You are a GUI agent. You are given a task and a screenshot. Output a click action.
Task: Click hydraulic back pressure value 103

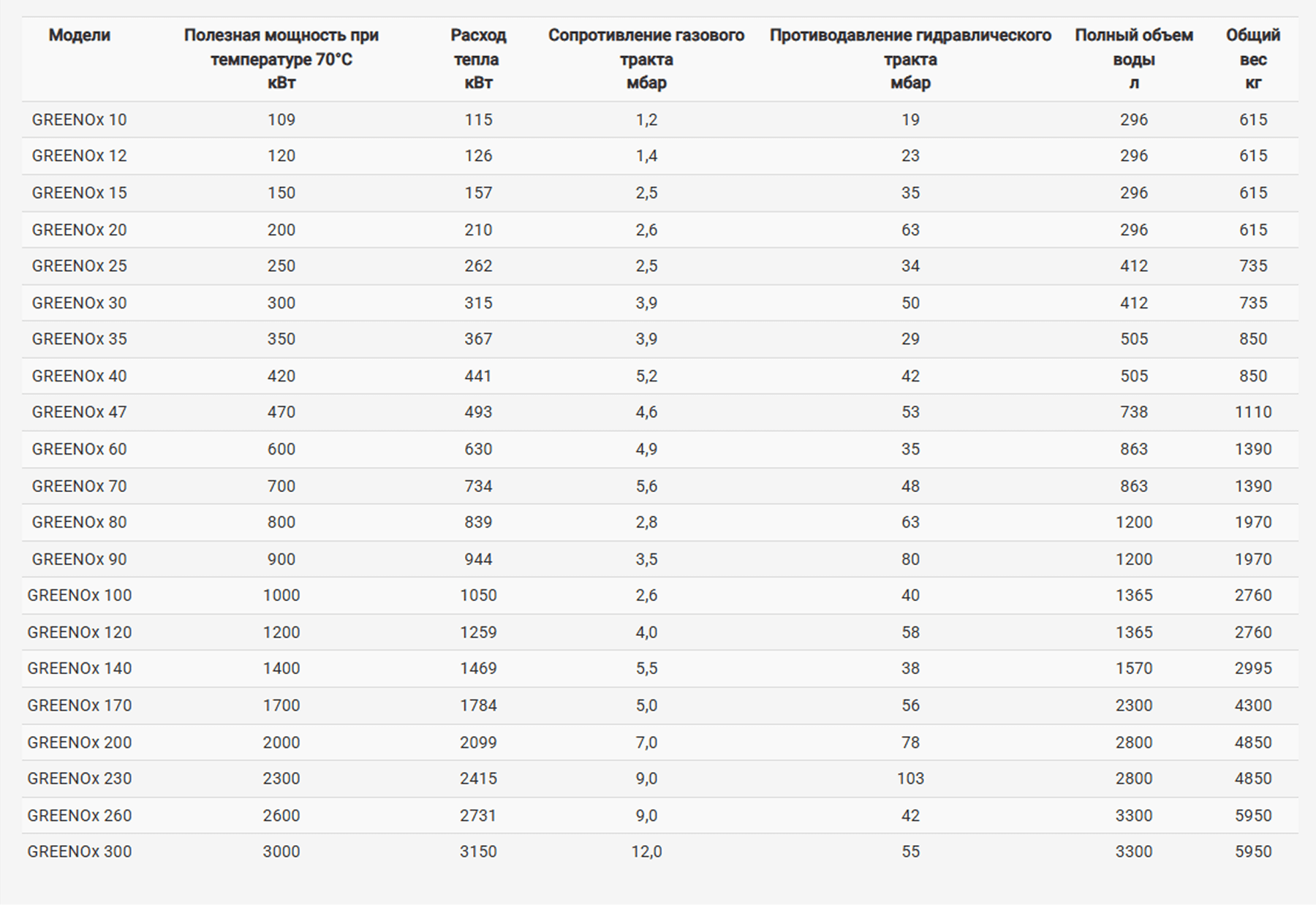point(910,779)
